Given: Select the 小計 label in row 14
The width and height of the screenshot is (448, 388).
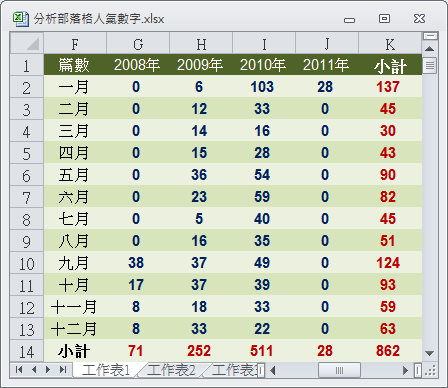Looking at the screenshot, I should click(x=75, y=351).
